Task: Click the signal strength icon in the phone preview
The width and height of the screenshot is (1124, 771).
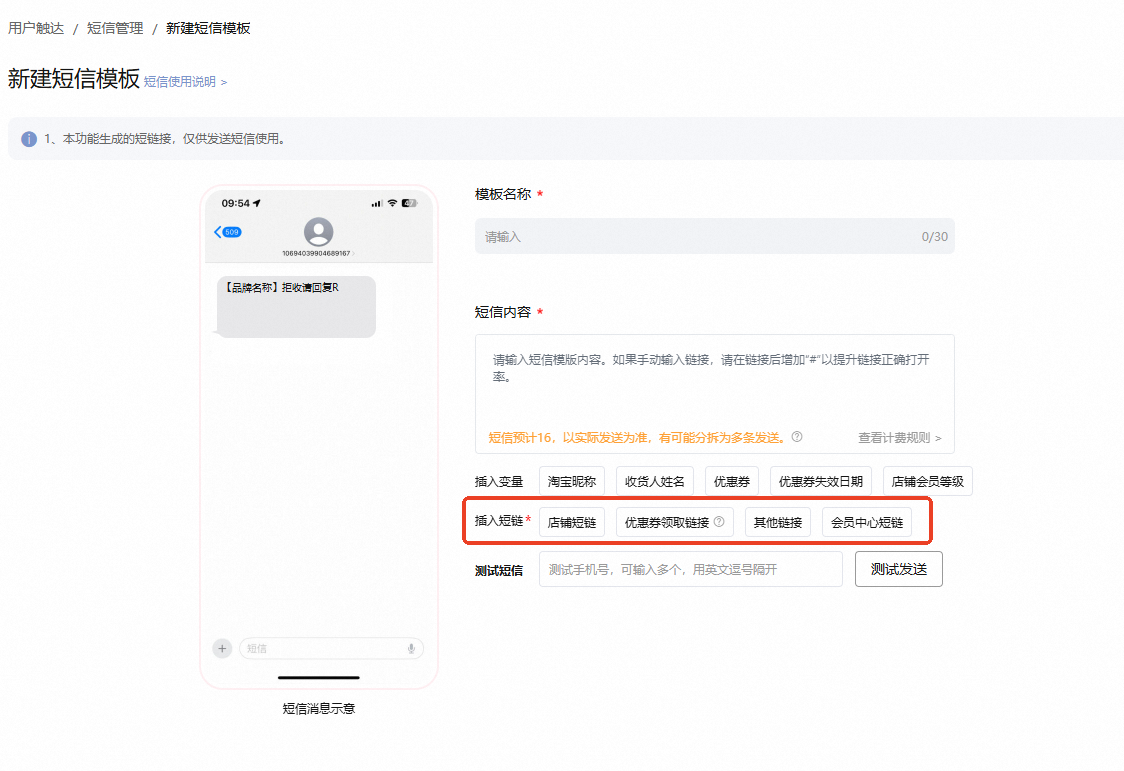Action: [377, 204]
